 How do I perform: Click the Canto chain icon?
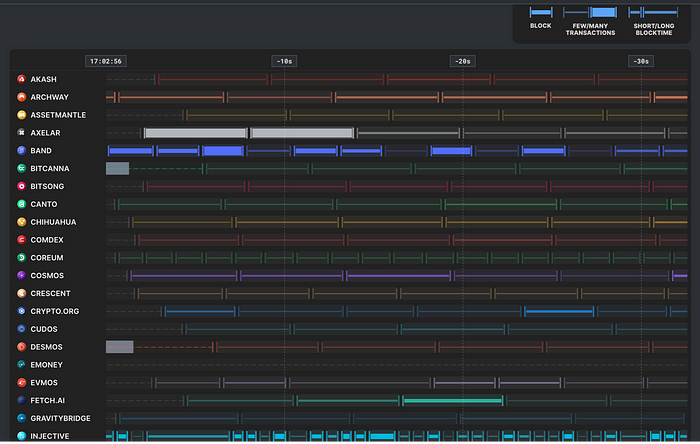[21, 204]
